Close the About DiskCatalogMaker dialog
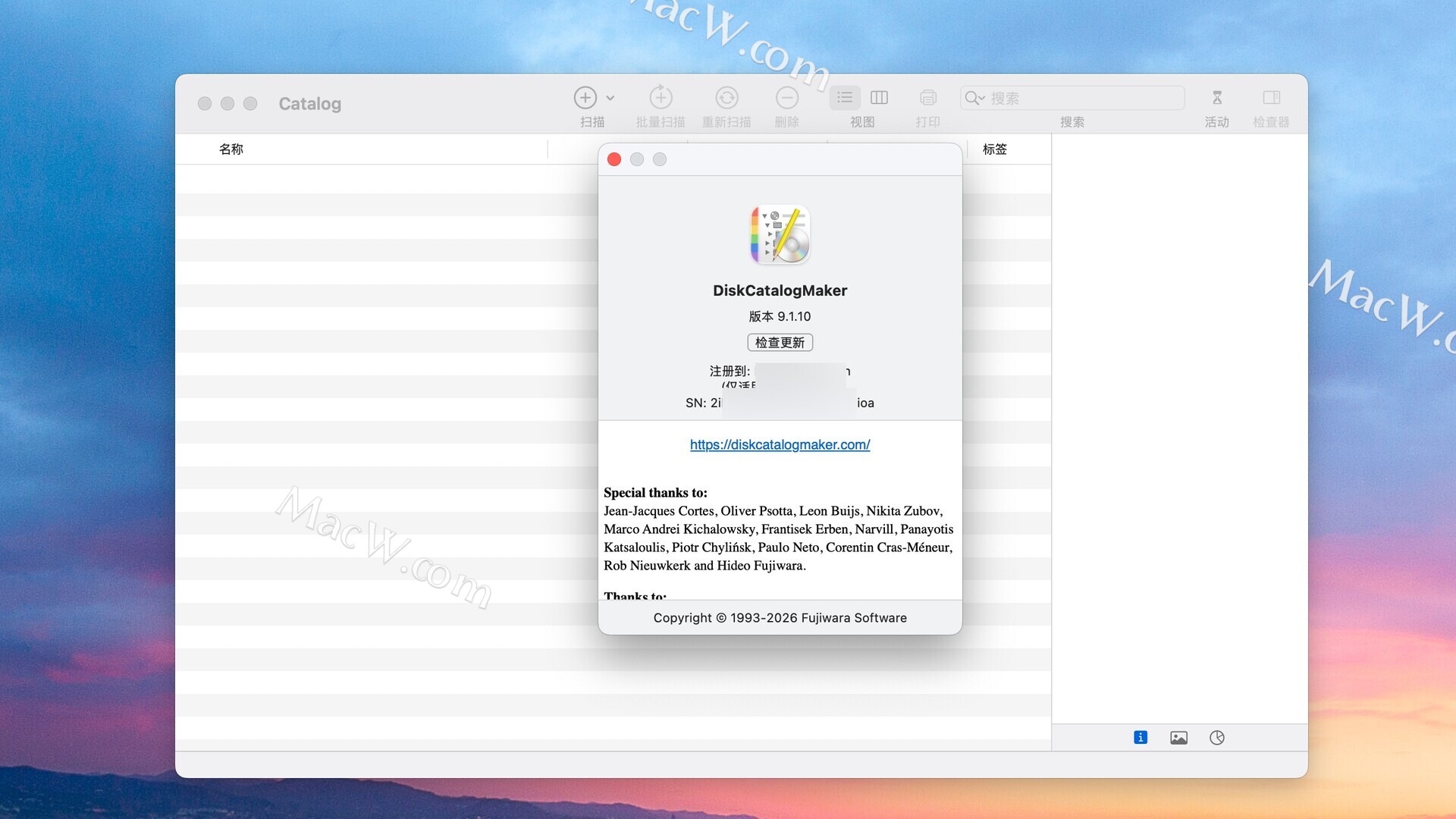Screen dimensions: 1456x819 (614, 159)
